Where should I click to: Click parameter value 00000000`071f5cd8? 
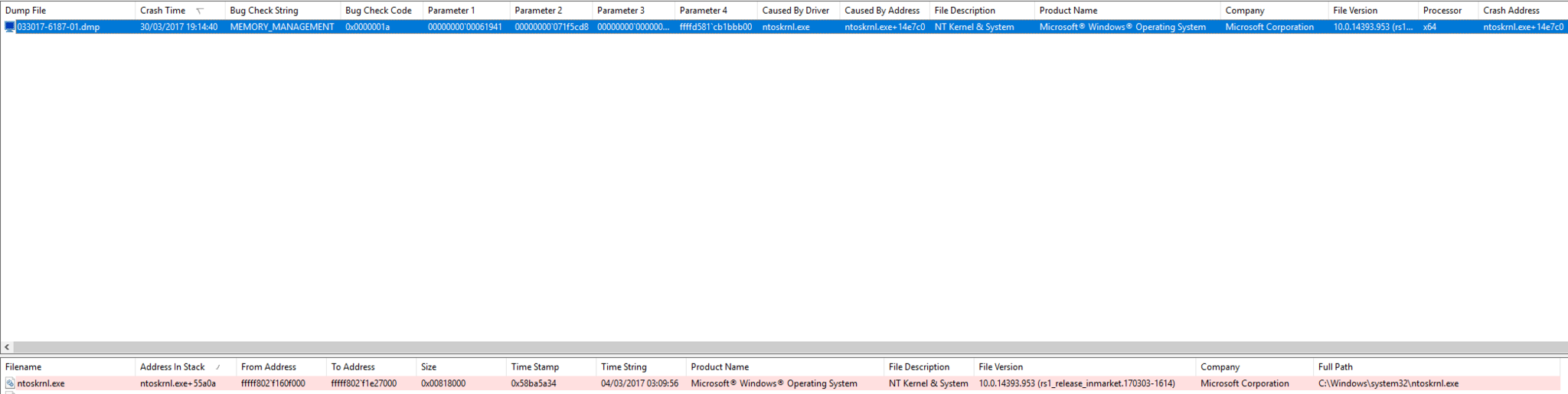pos(551,27)
